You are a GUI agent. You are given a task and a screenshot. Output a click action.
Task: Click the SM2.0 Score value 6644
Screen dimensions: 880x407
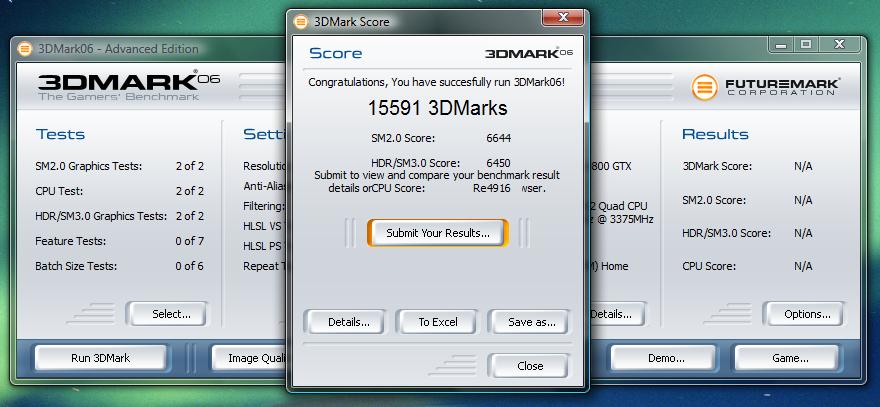(x=498, y=138)
